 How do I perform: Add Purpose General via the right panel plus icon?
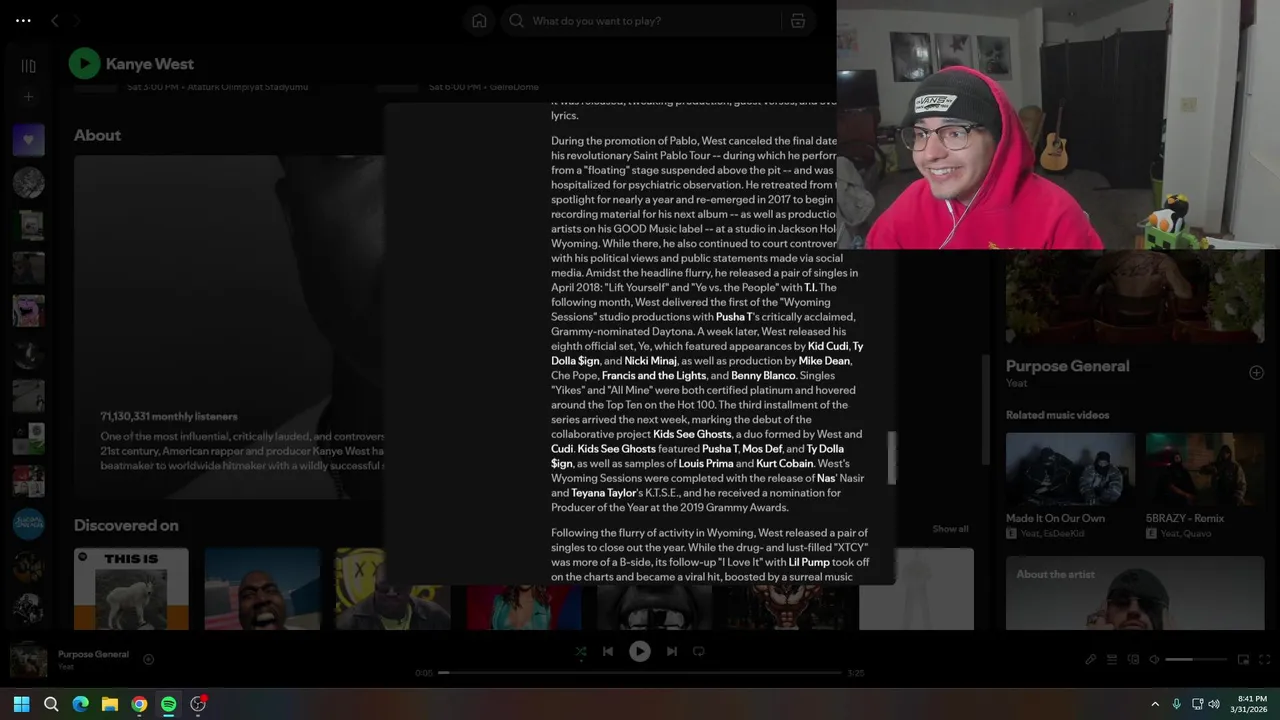coord(1256,372)
